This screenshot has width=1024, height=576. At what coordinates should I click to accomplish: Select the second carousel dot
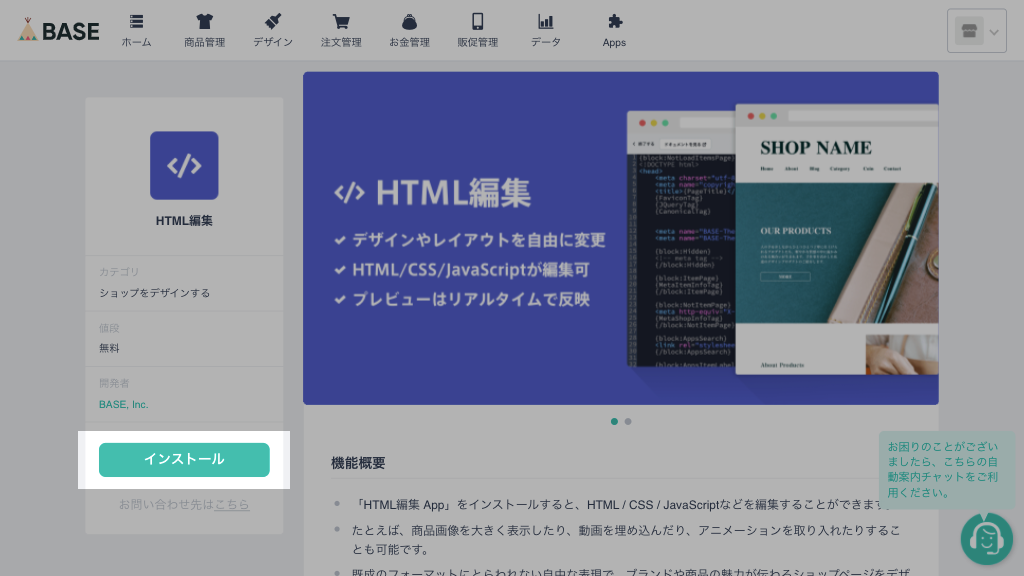(628, 421)
